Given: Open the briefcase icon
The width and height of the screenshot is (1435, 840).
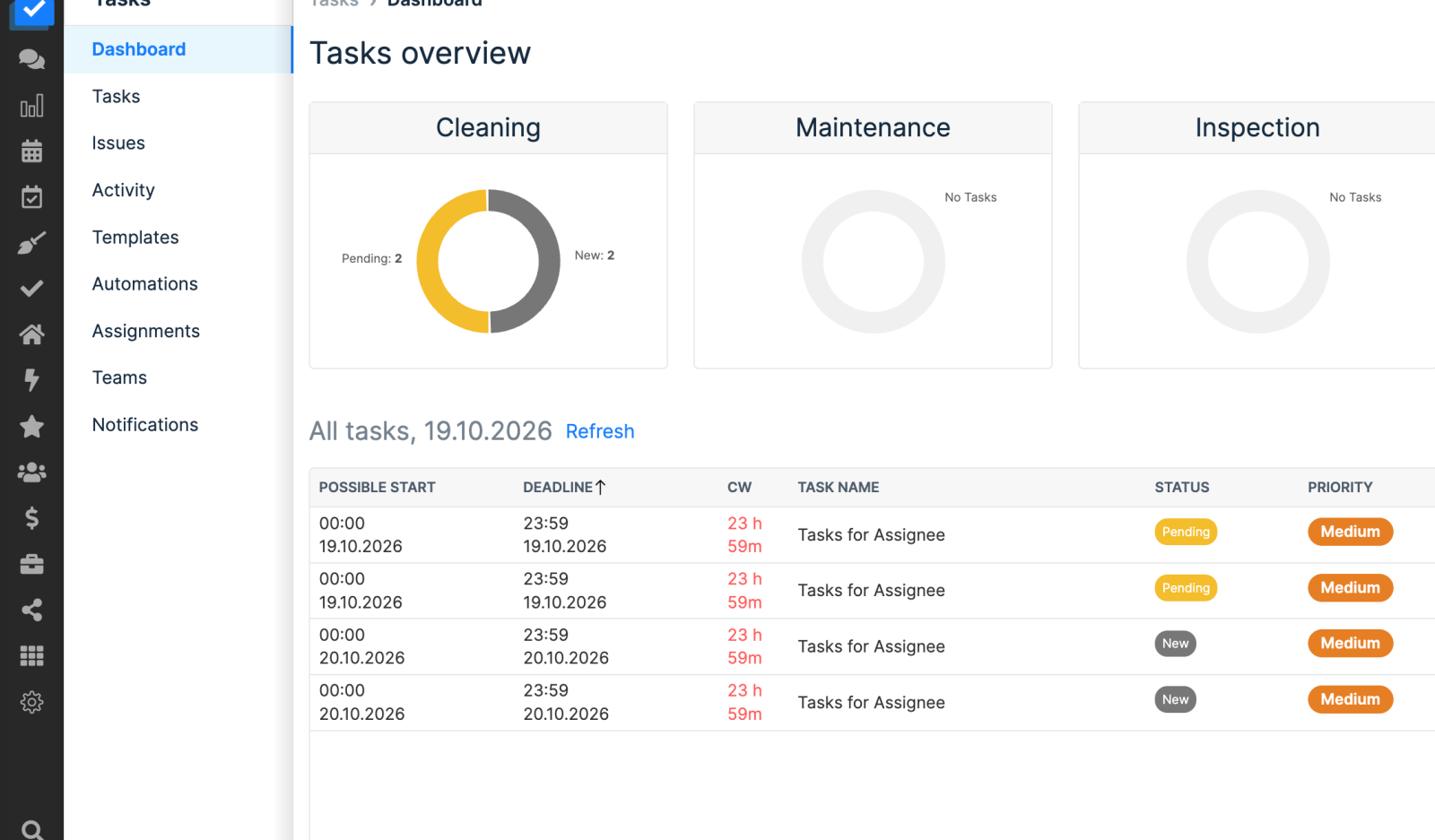Looking at the screenshot, I should coord(31,564).
